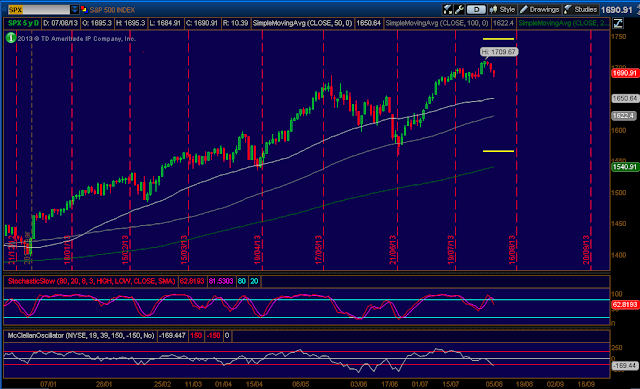The image size is (640, 389).
Task: Select SPX 5 y D chart label
Action: [x=23, y=23]
